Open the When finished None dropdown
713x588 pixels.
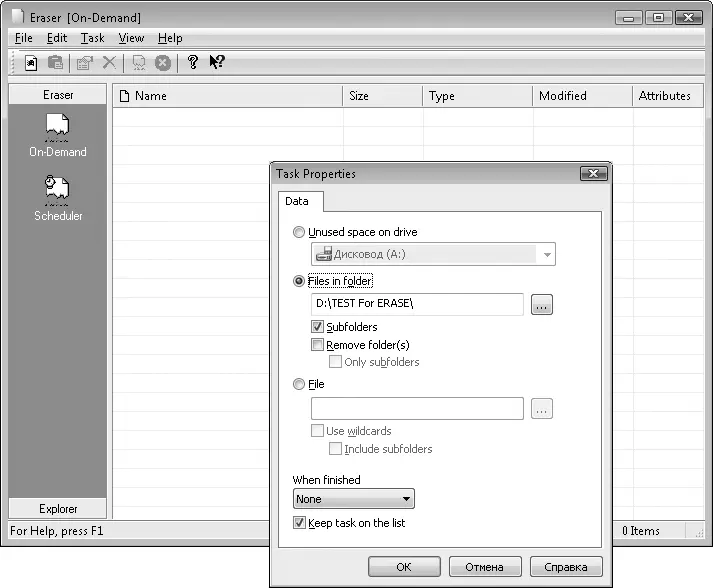tap(354, 499)
